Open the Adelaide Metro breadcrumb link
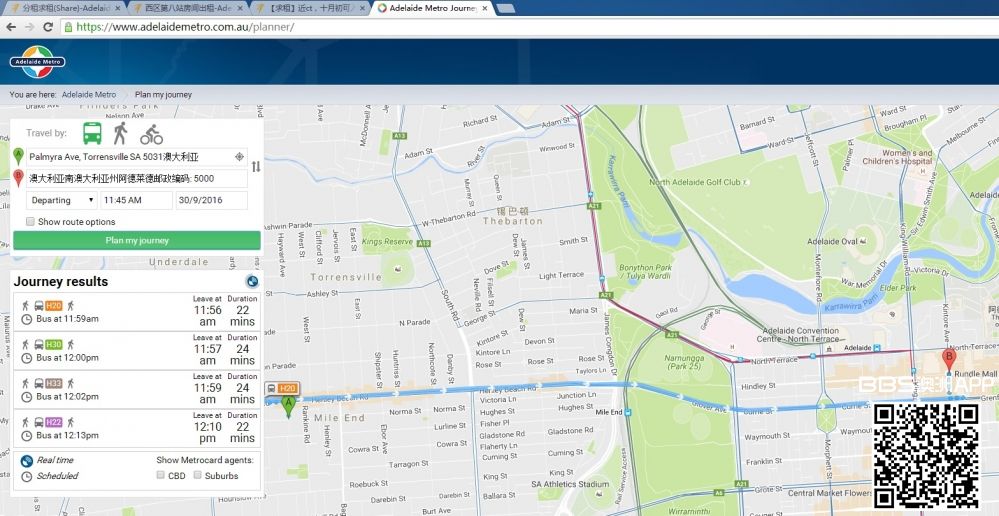The image size is (999, 516). (x=89, y=95)
